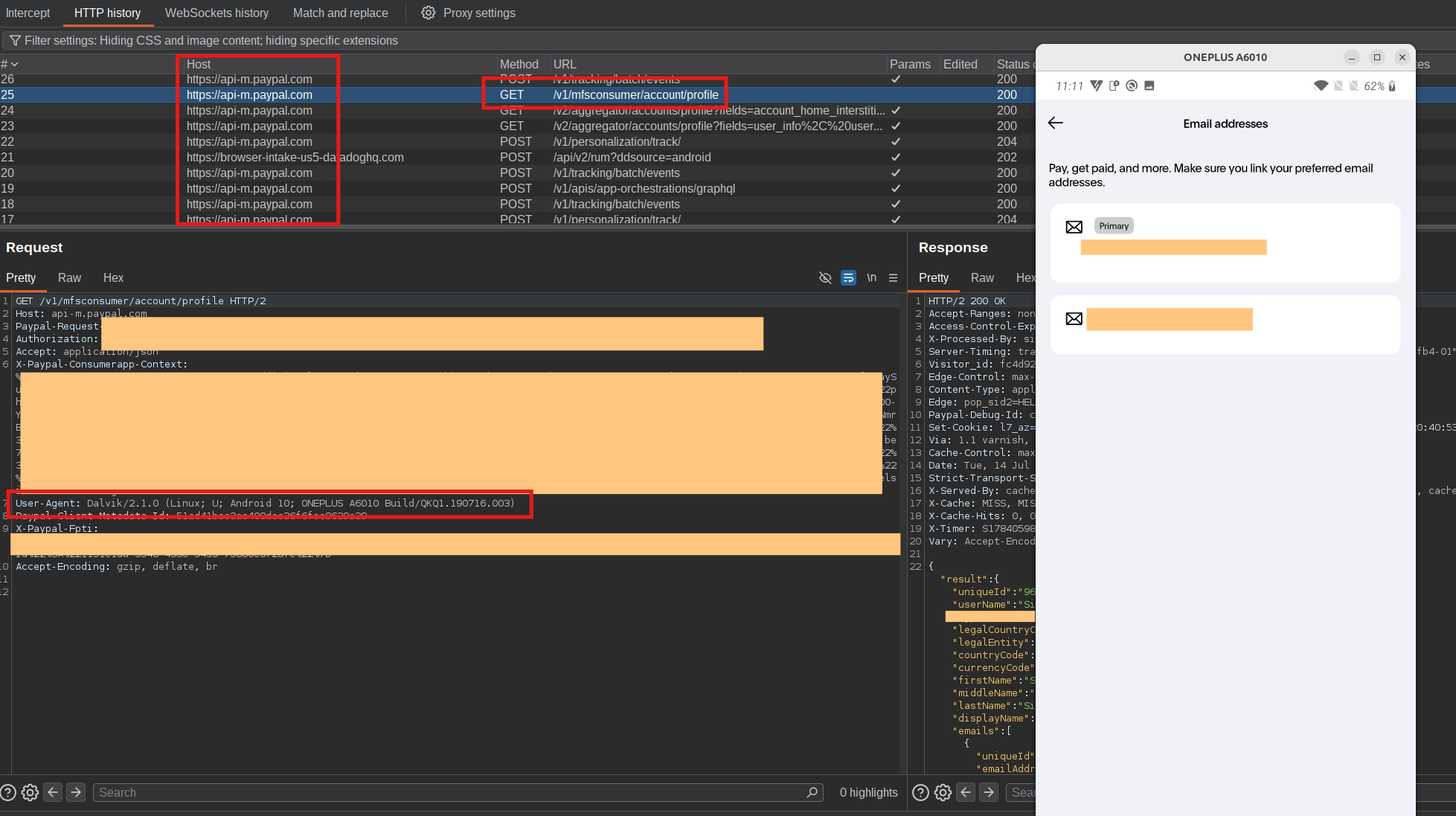
Task: Switch to WebSockets history tab
Action: pyautogui.click(x=217, y=13)
